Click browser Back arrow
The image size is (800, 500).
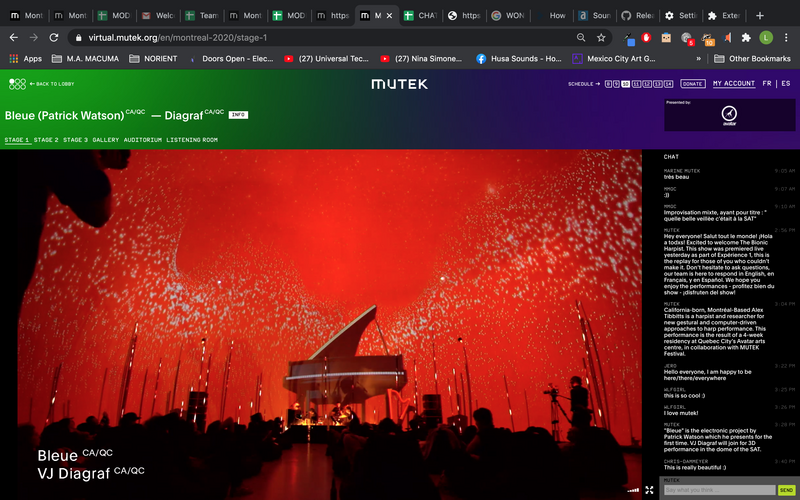pyautogui.click(x=14, y=37)
